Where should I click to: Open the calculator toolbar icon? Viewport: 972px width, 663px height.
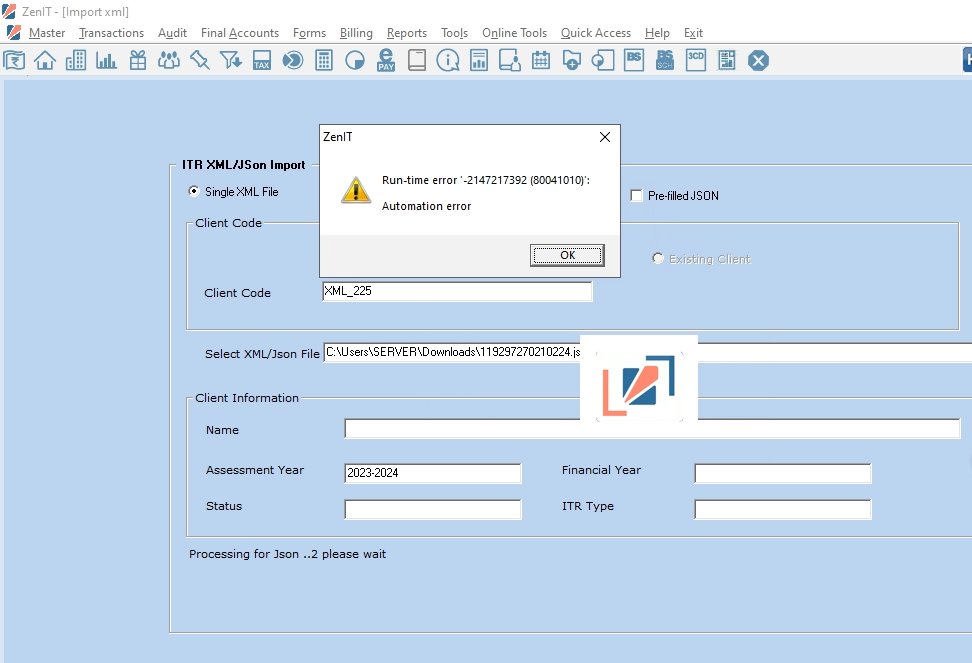click(324, 60)
